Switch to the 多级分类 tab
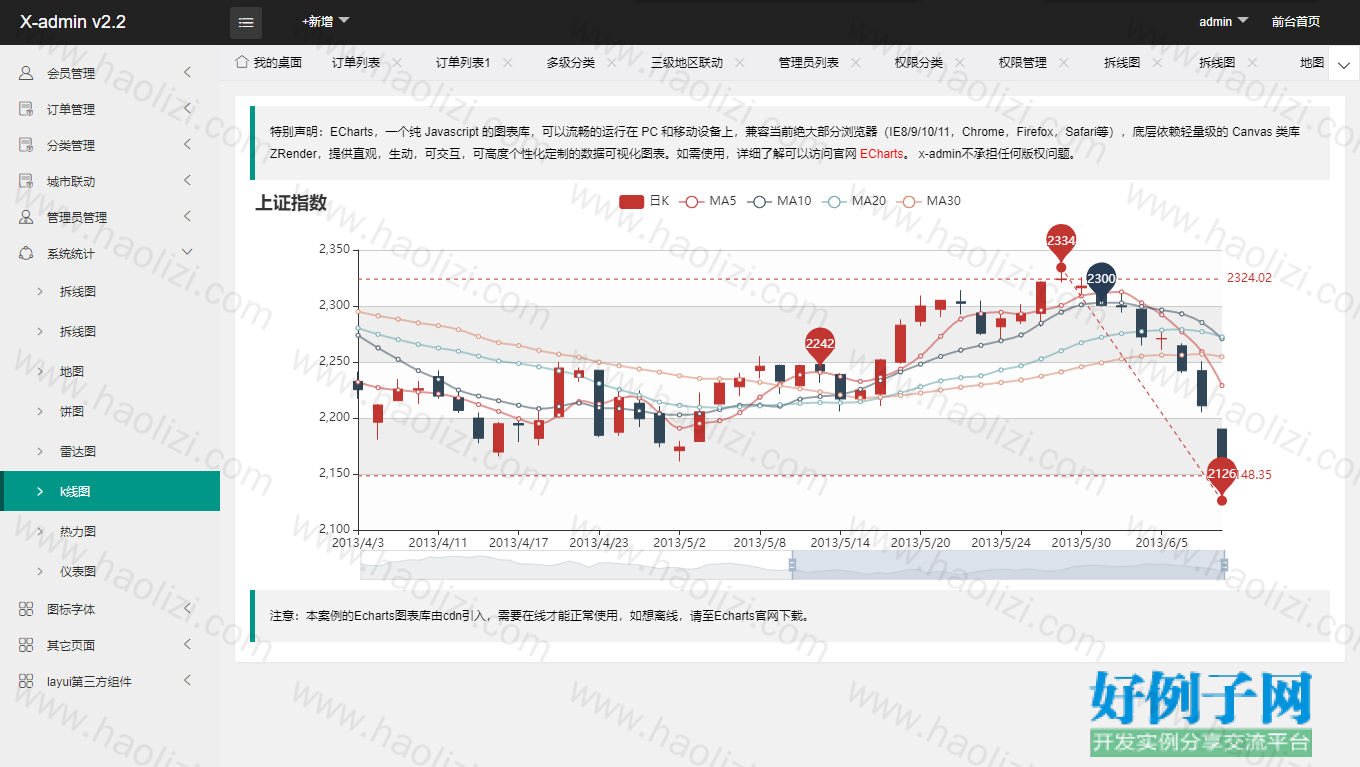Viewport: 1360px width, 767px height. pyautogui.click(x=570, y=63)
